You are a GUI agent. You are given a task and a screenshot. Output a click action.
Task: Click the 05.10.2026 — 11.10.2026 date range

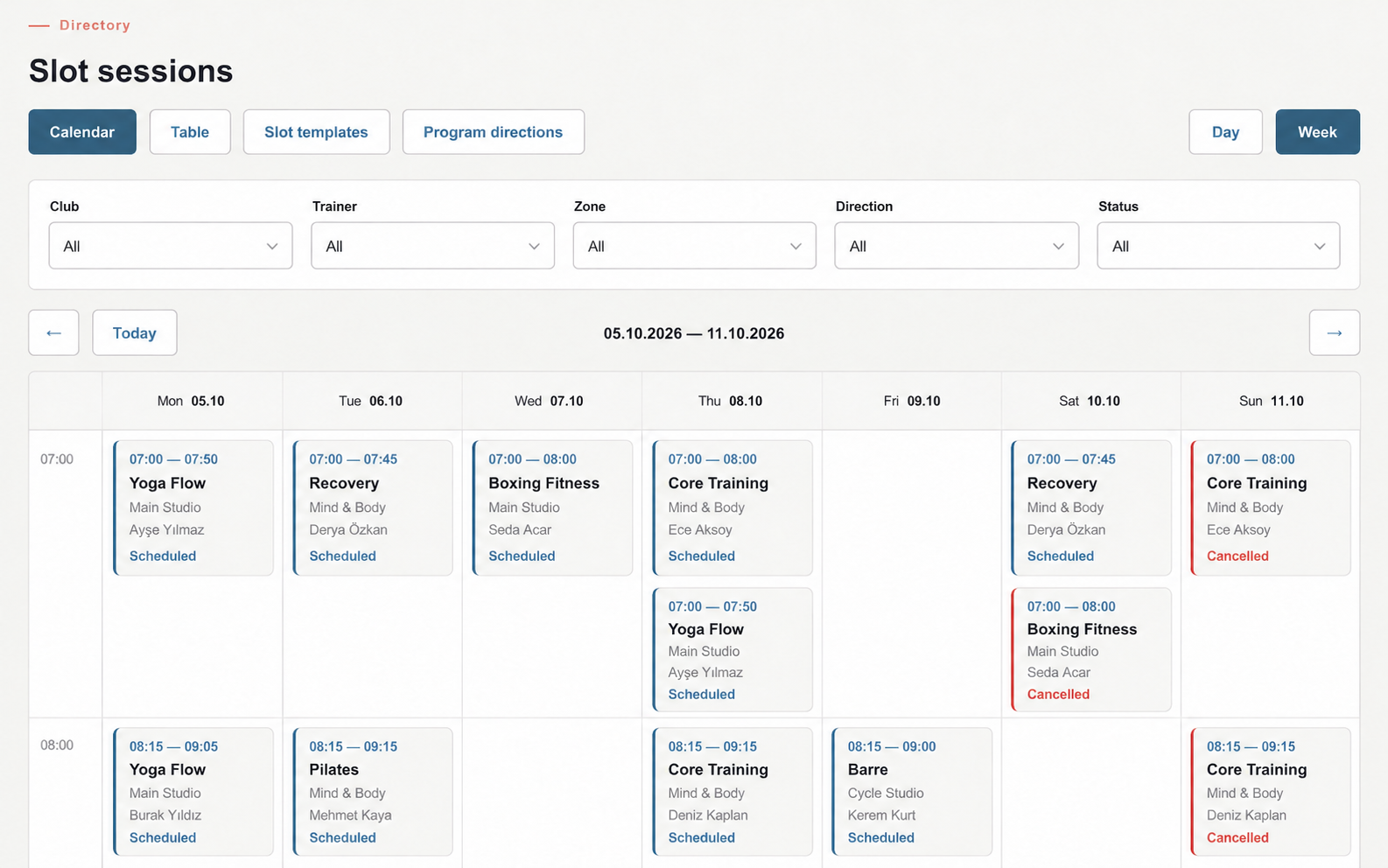694,333
